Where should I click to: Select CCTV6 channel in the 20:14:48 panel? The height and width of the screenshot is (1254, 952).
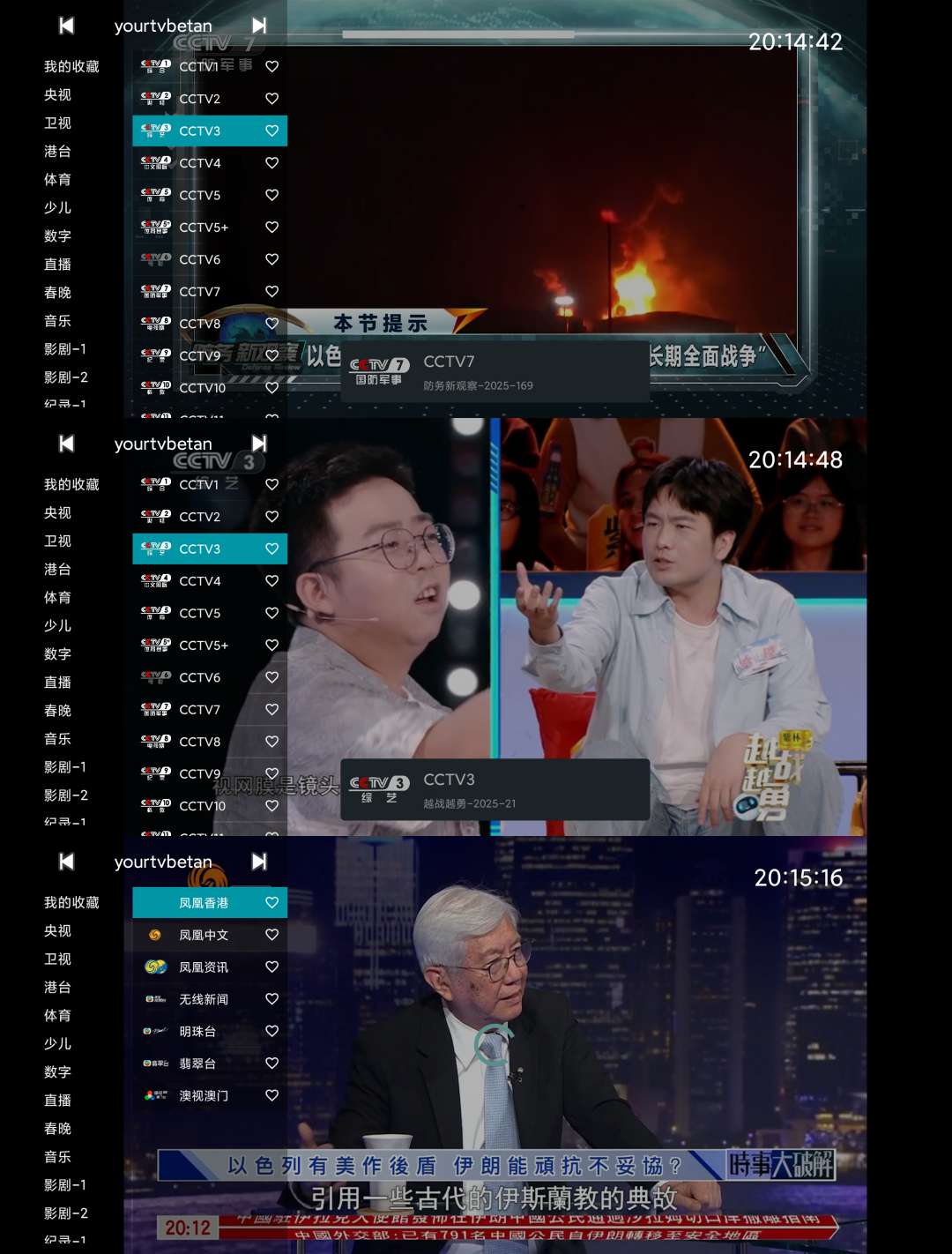coord(210,677)
